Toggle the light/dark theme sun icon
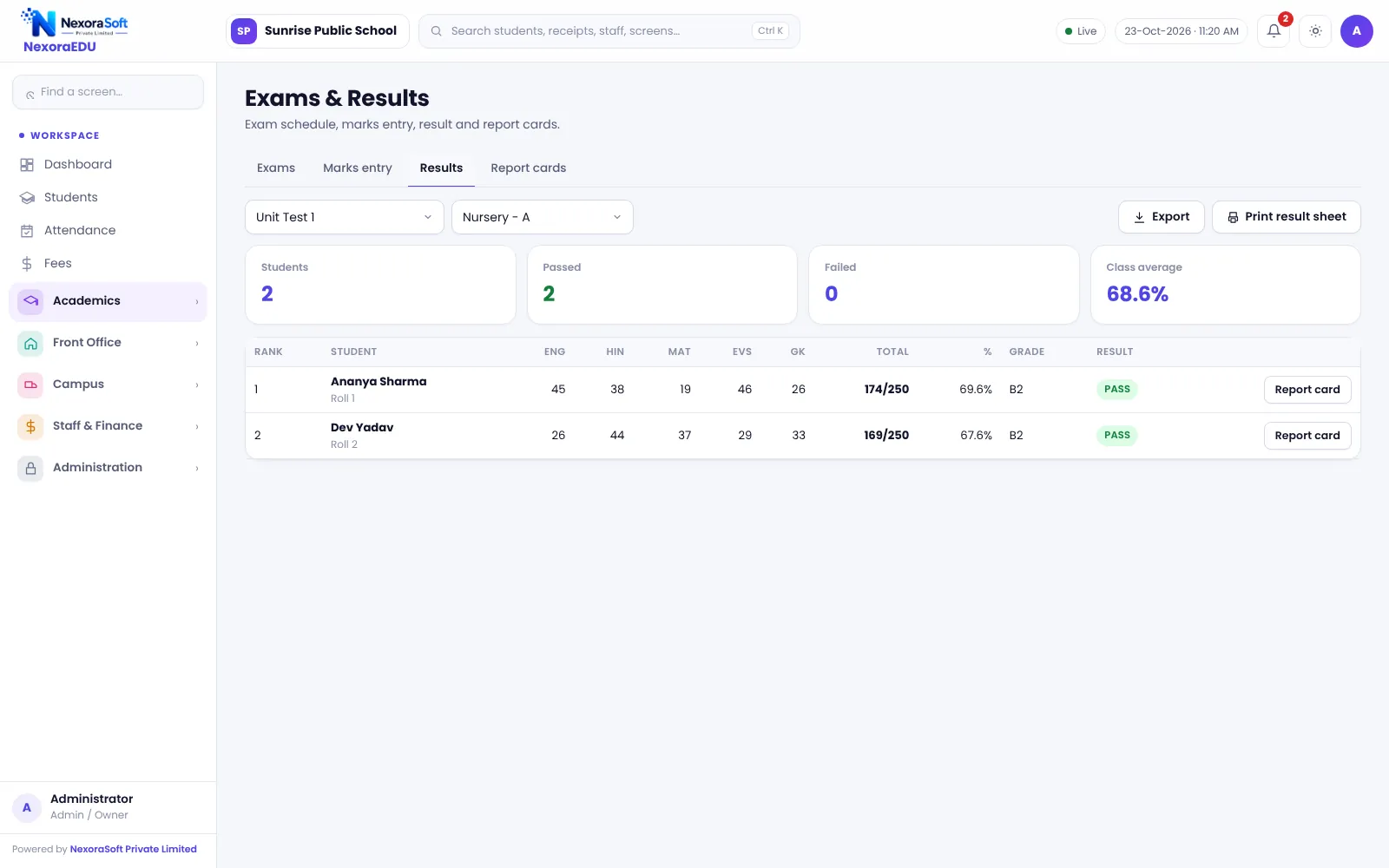This screenshot has height=868, width=1389. [x=1315, y=31]
